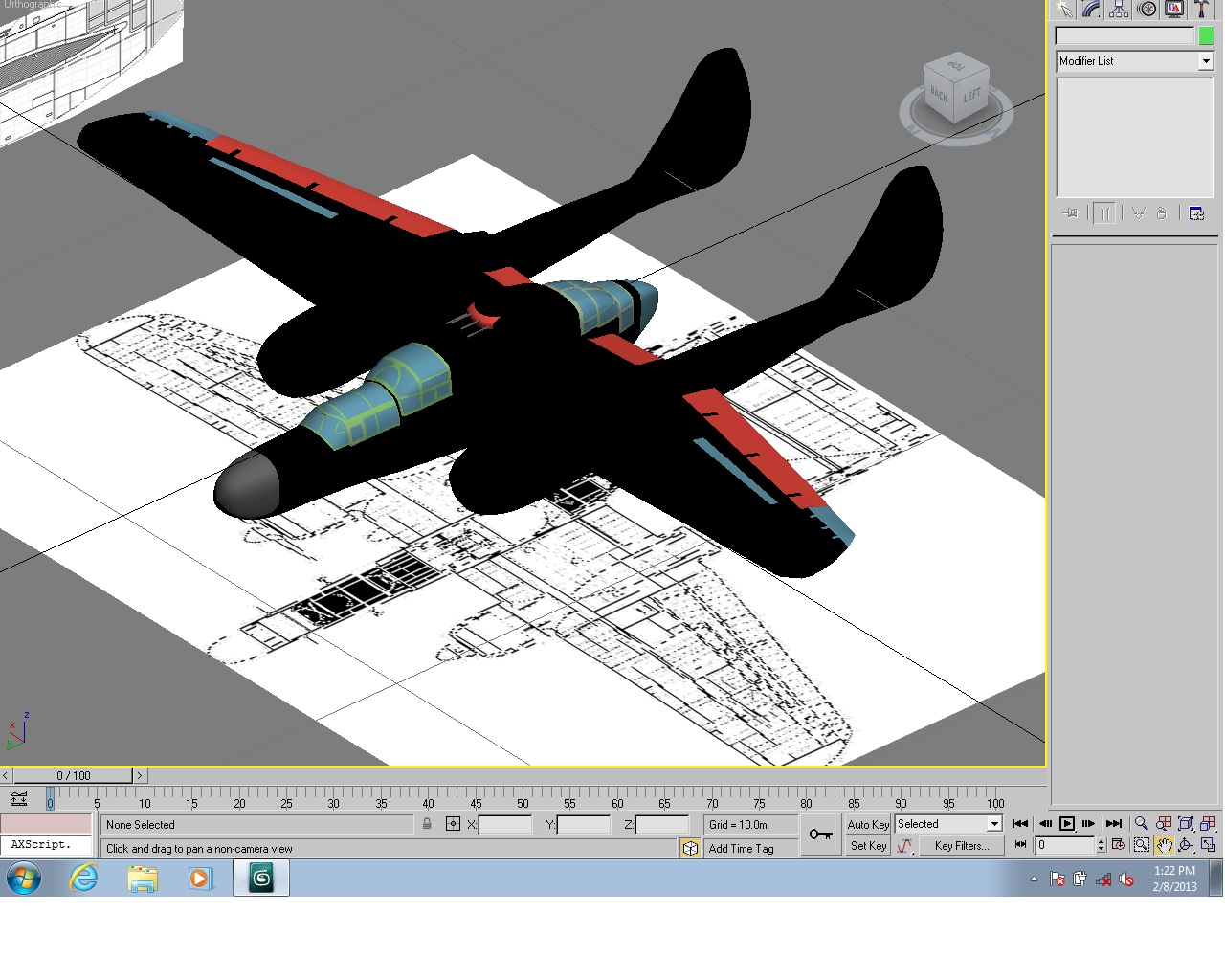This screenshot has height=980, width=1225.
Task: Expand the Modifier List dropdown
Action: (1205, 61)
